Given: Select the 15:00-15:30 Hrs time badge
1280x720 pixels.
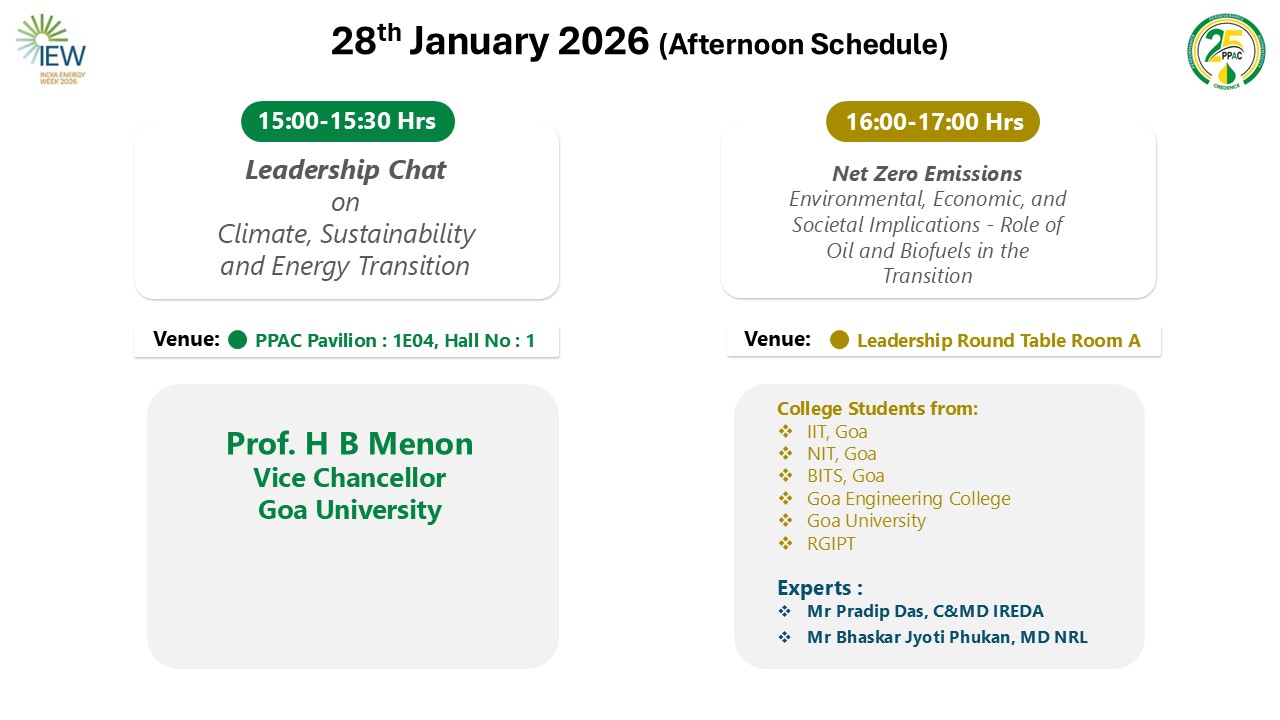Looking at the screenshot, I should coord(347,121).
